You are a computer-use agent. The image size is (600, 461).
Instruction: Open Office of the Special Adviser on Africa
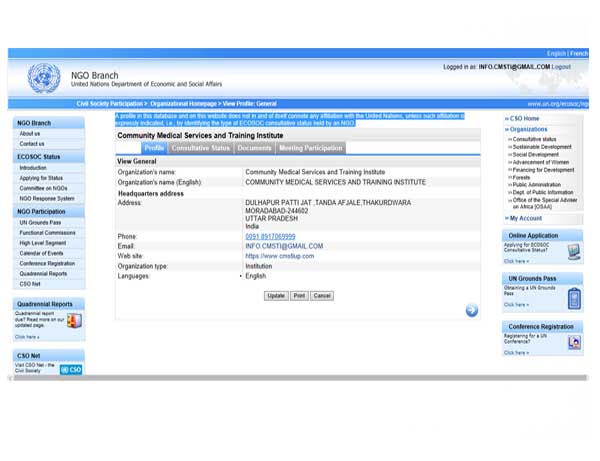545,204
